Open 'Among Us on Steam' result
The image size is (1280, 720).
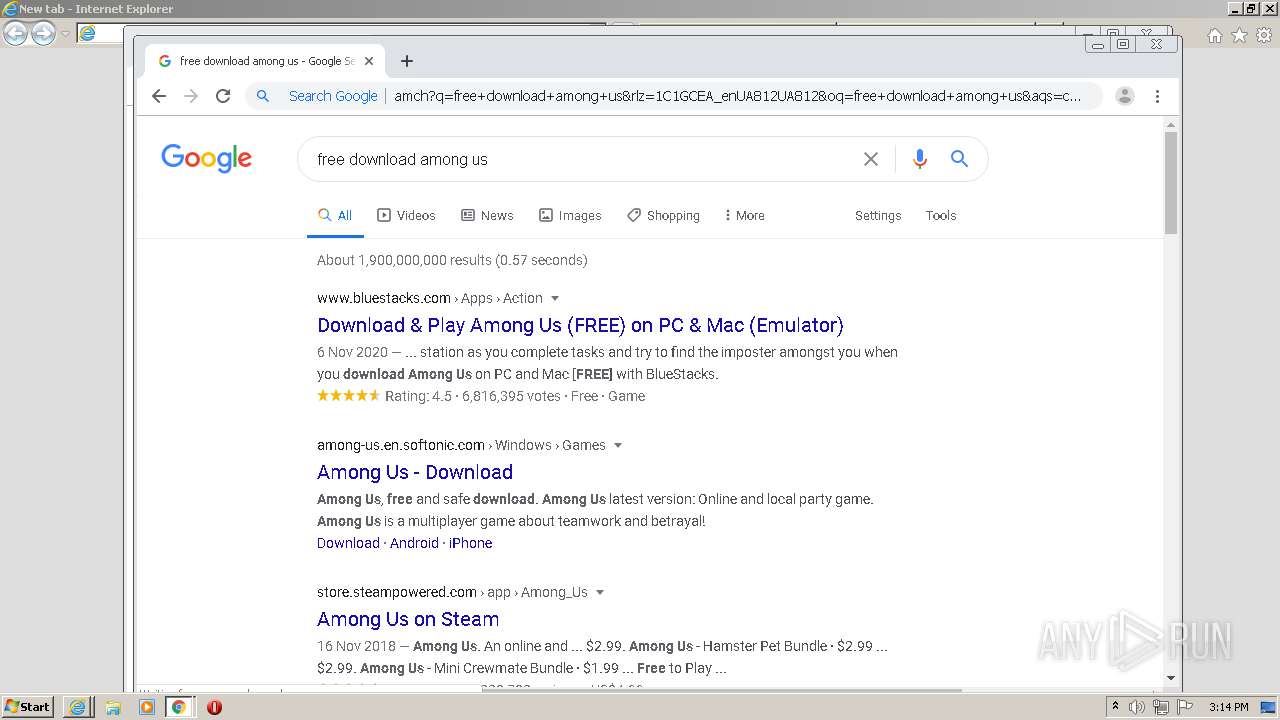408,619
